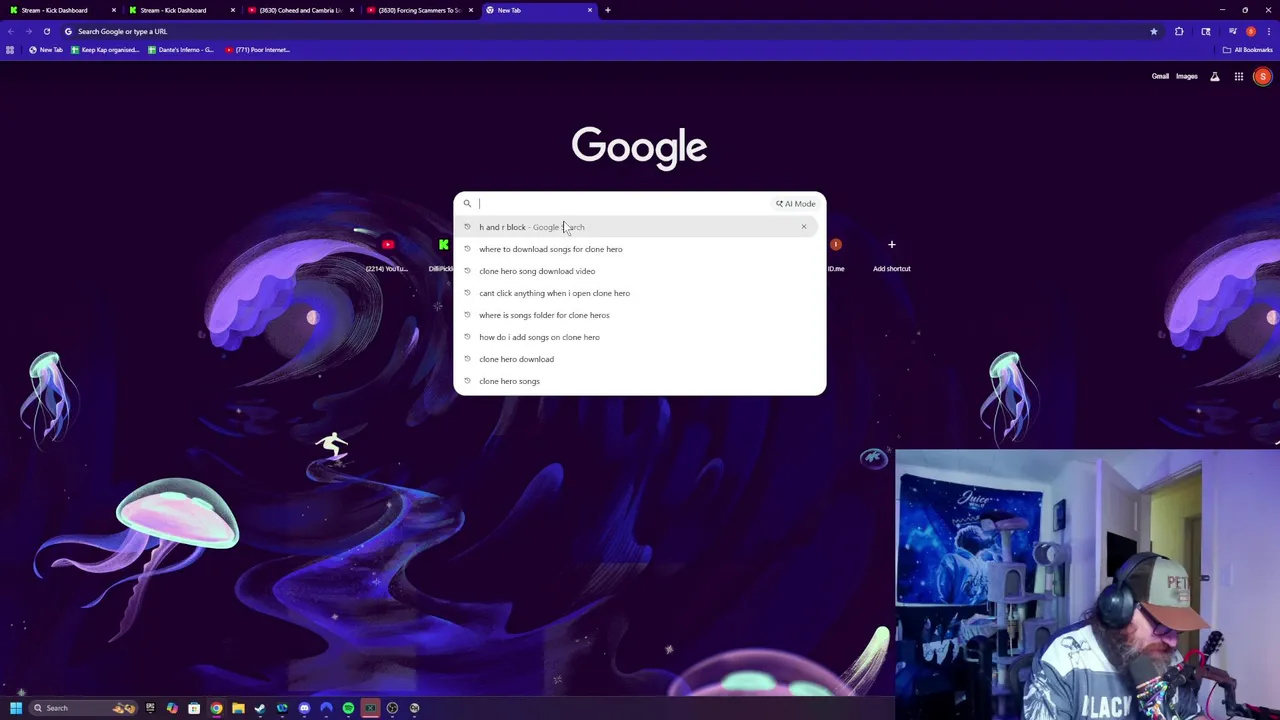This screenshot has width=1280, height=720.
Task: Open Steam from taskbar
Action: tap(260, 708)
